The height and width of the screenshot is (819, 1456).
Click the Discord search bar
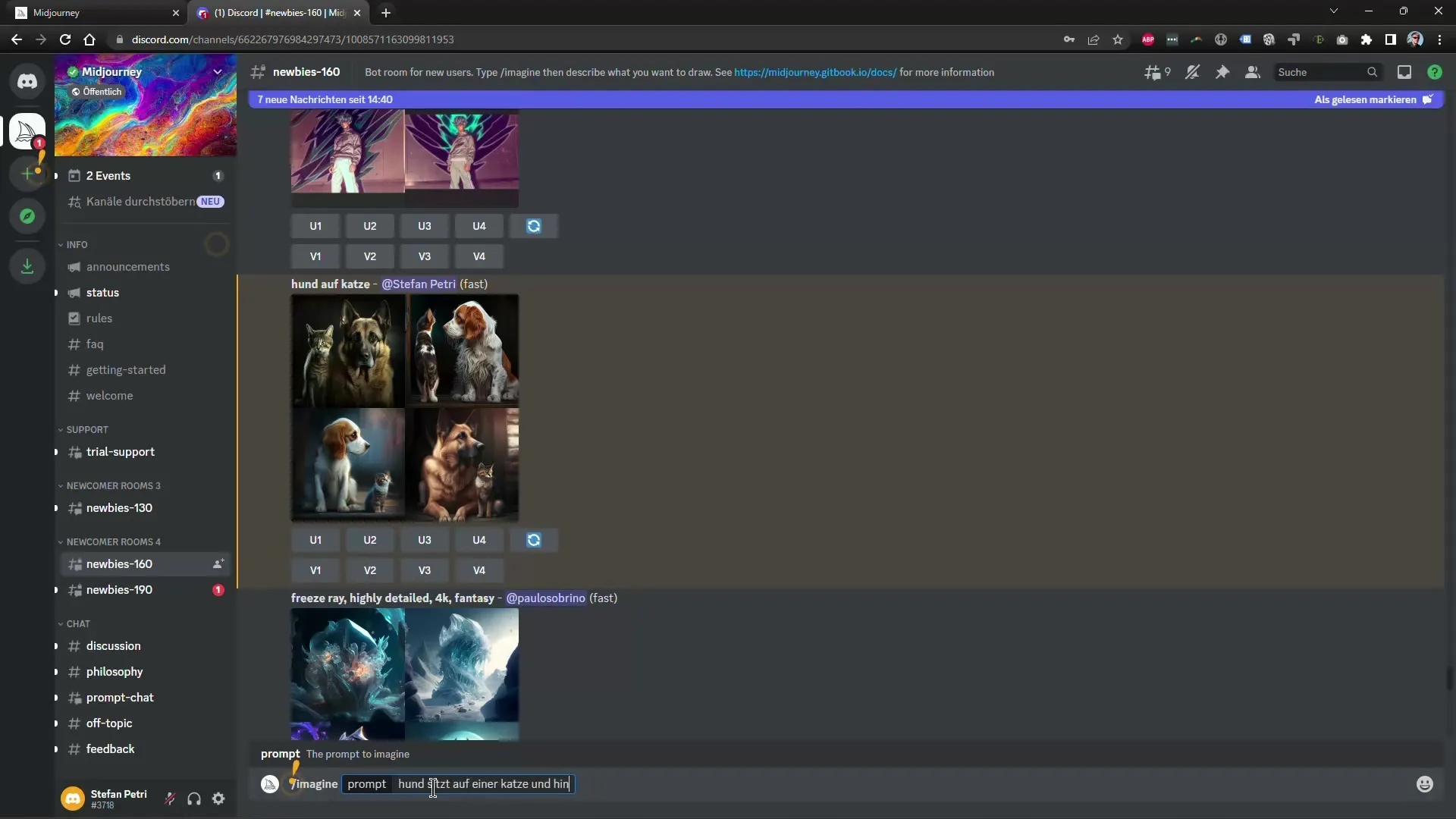point(1327,72)
